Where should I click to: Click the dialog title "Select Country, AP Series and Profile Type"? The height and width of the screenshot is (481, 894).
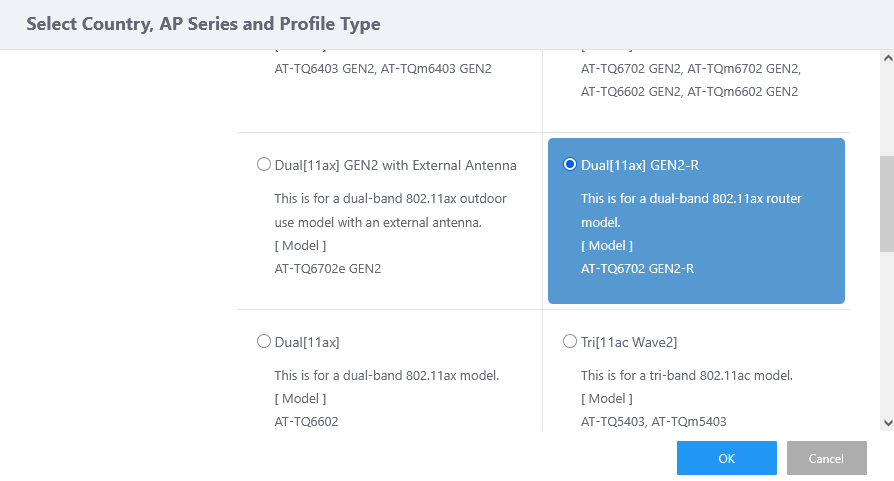203,24
